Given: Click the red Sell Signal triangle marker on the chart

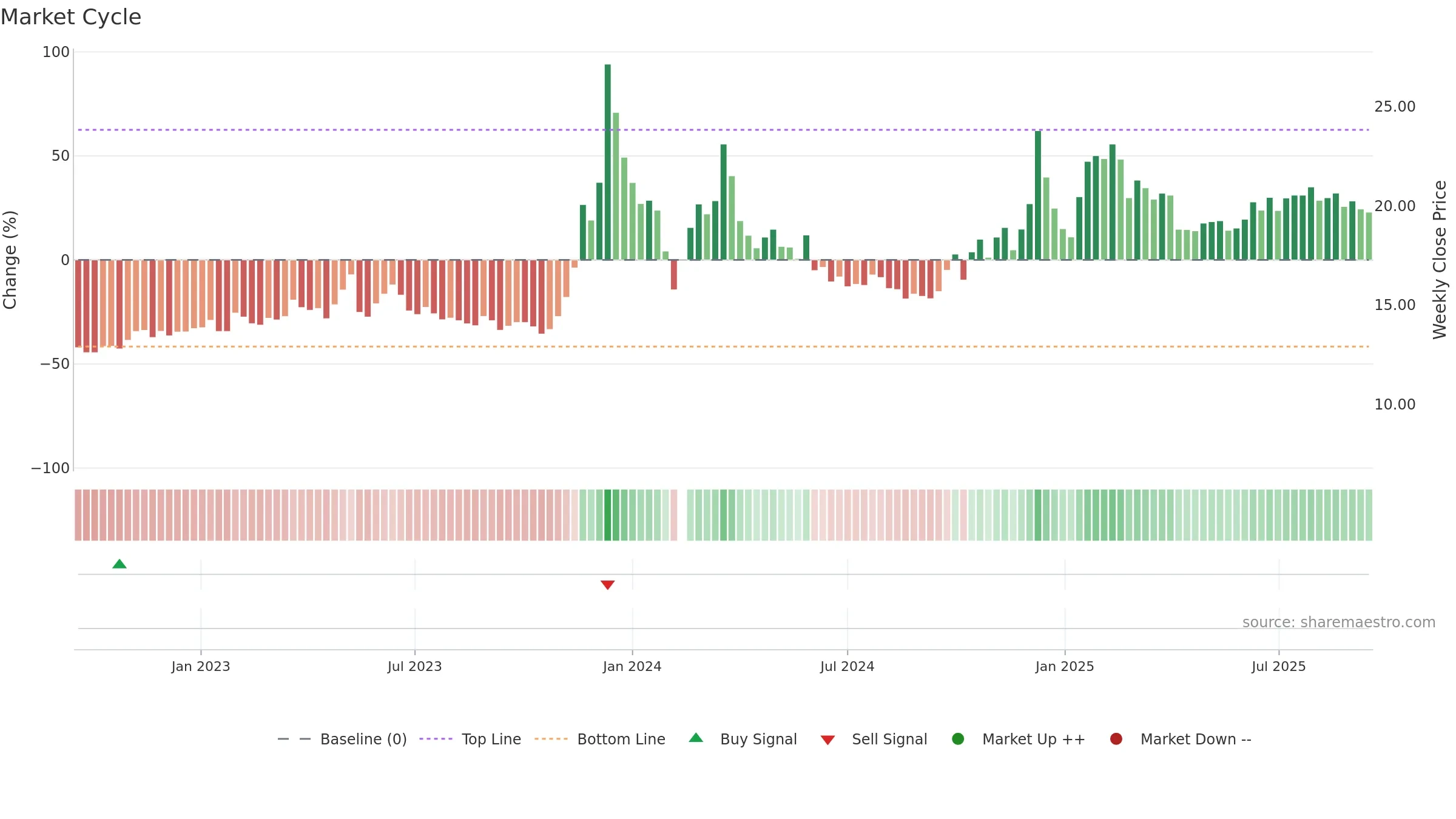Looking at the screenshot, I should tap(608, 585).
